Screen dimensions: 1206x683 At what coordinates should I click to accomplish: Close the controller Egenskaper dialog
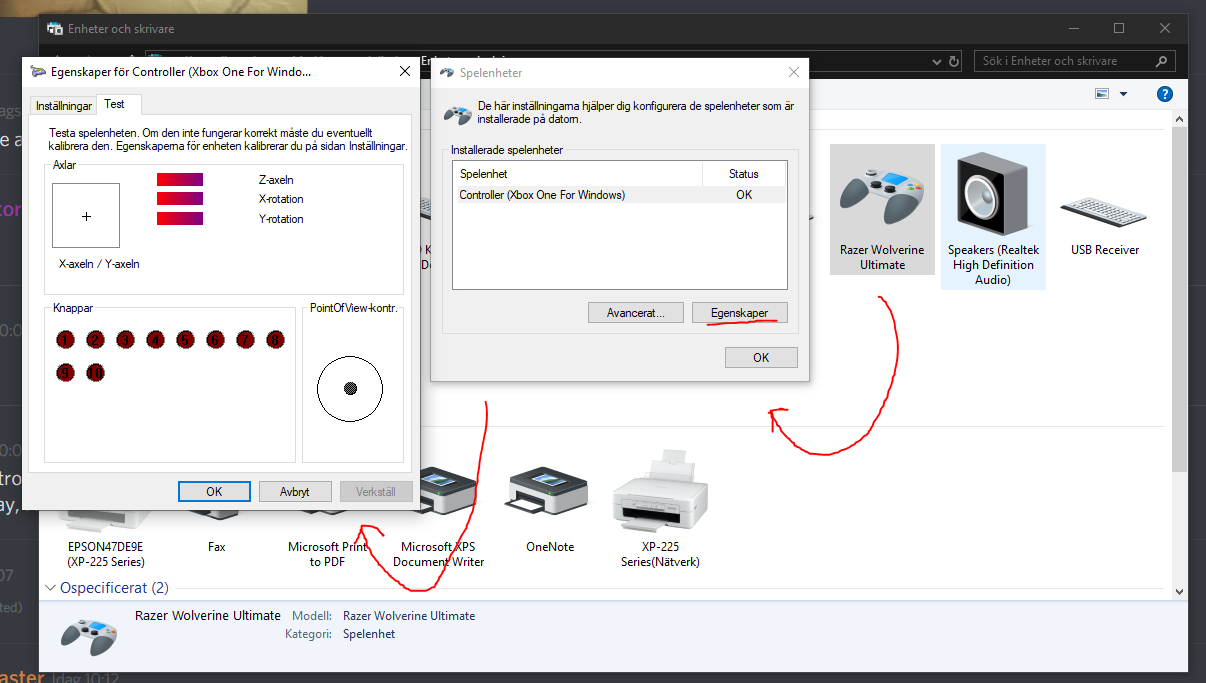tap(405, 72)
